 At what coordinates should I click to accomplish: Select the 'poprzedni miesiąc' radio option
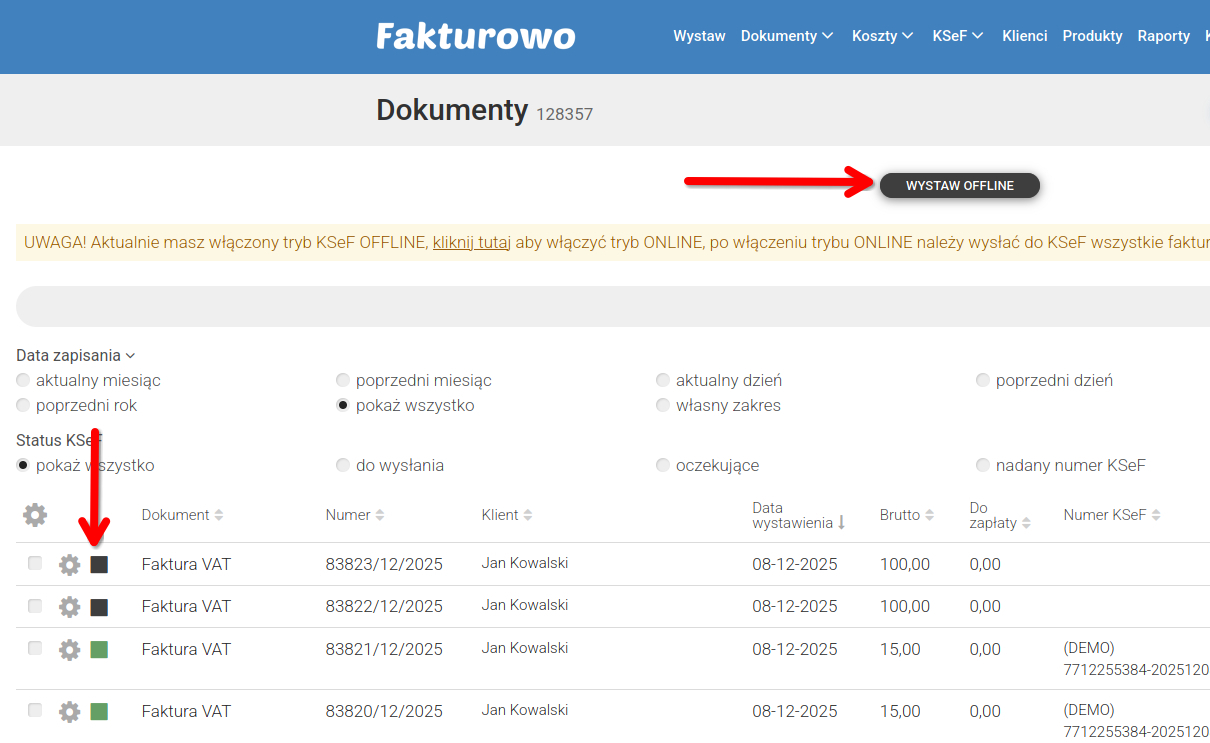(x=343, y=381)
